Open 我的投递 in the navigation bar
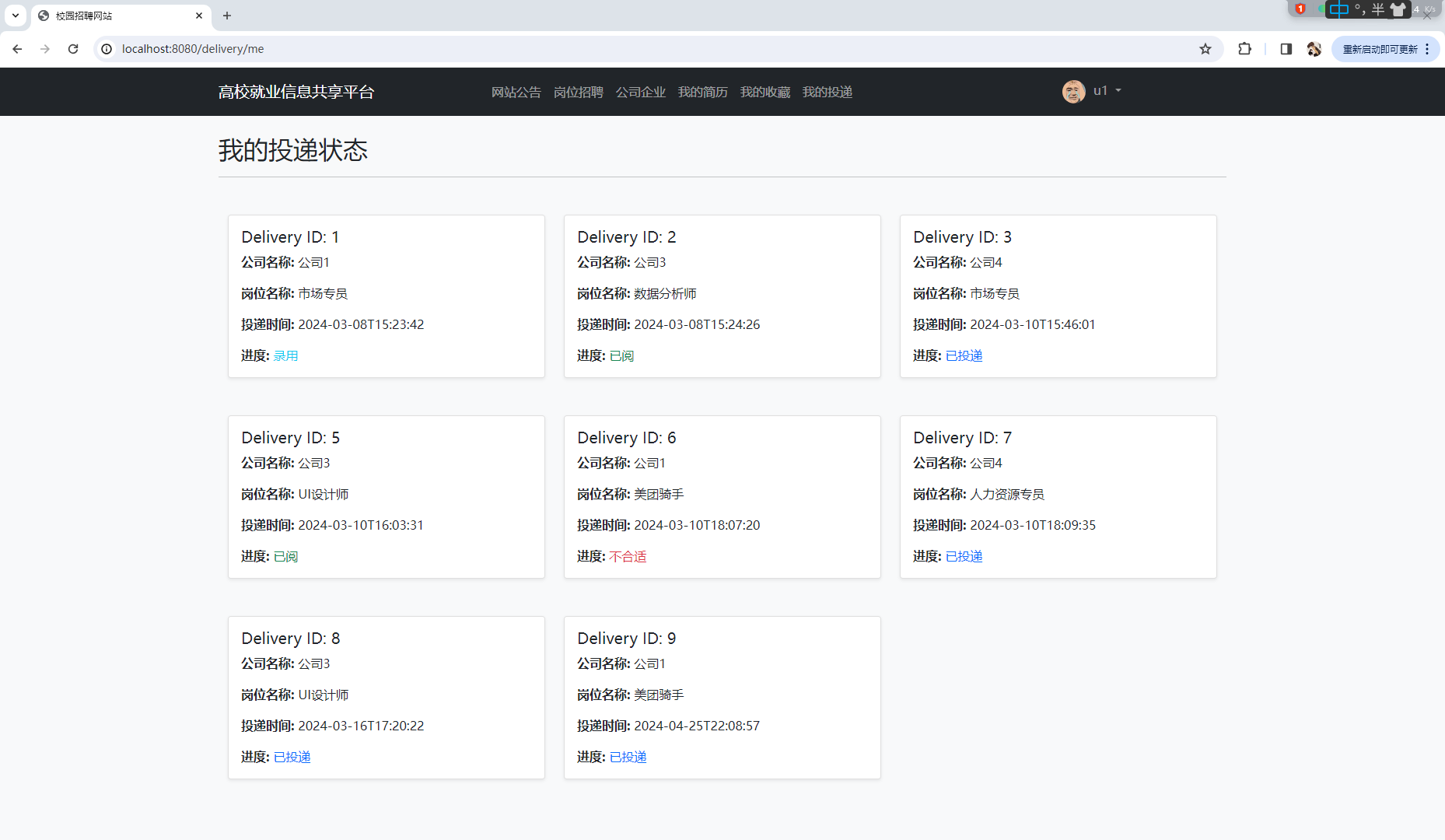The image size is (1445, 840). coord(827,92)
